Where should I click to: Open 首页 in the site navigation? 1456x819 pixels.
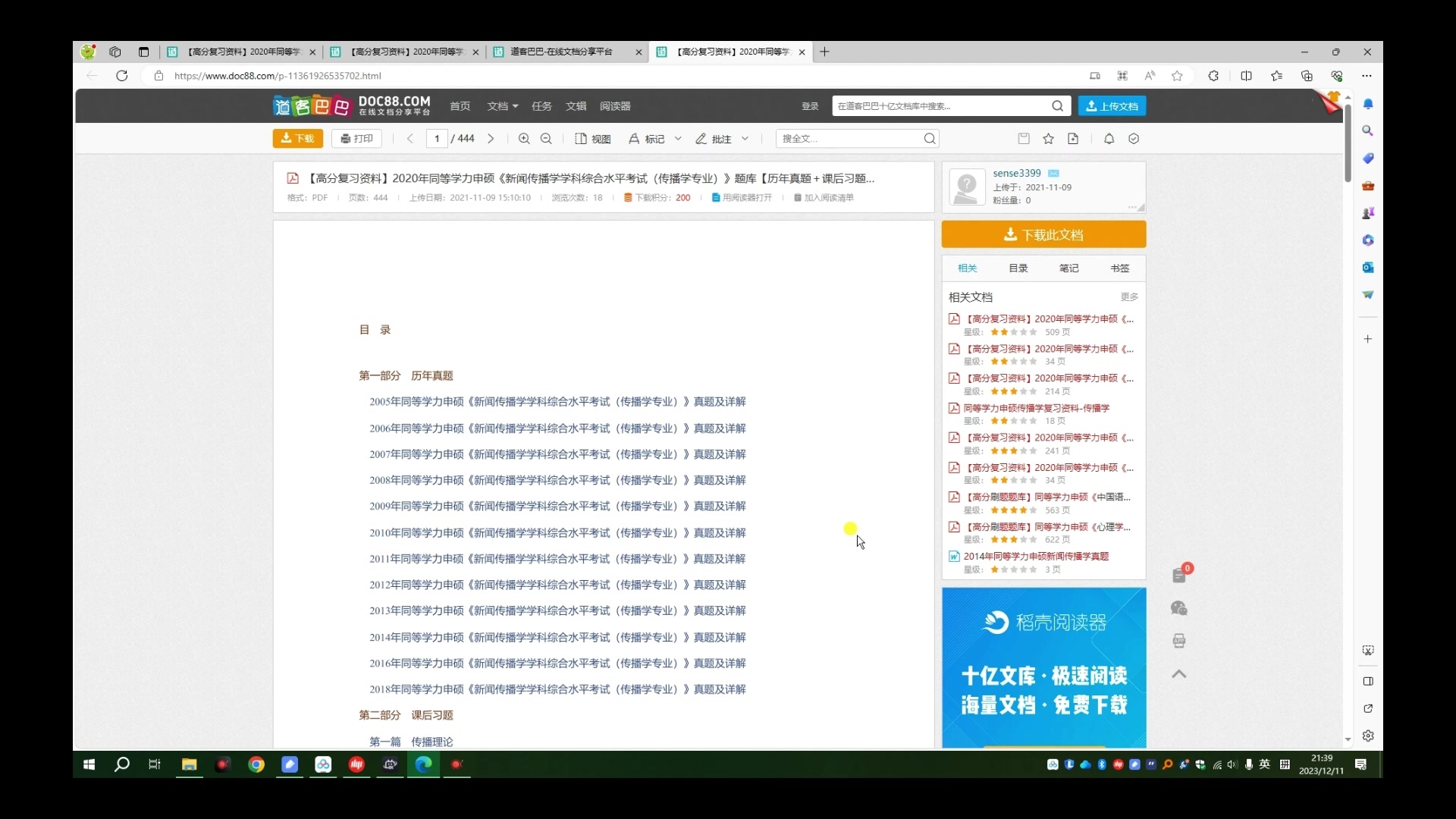pos(460,106)
